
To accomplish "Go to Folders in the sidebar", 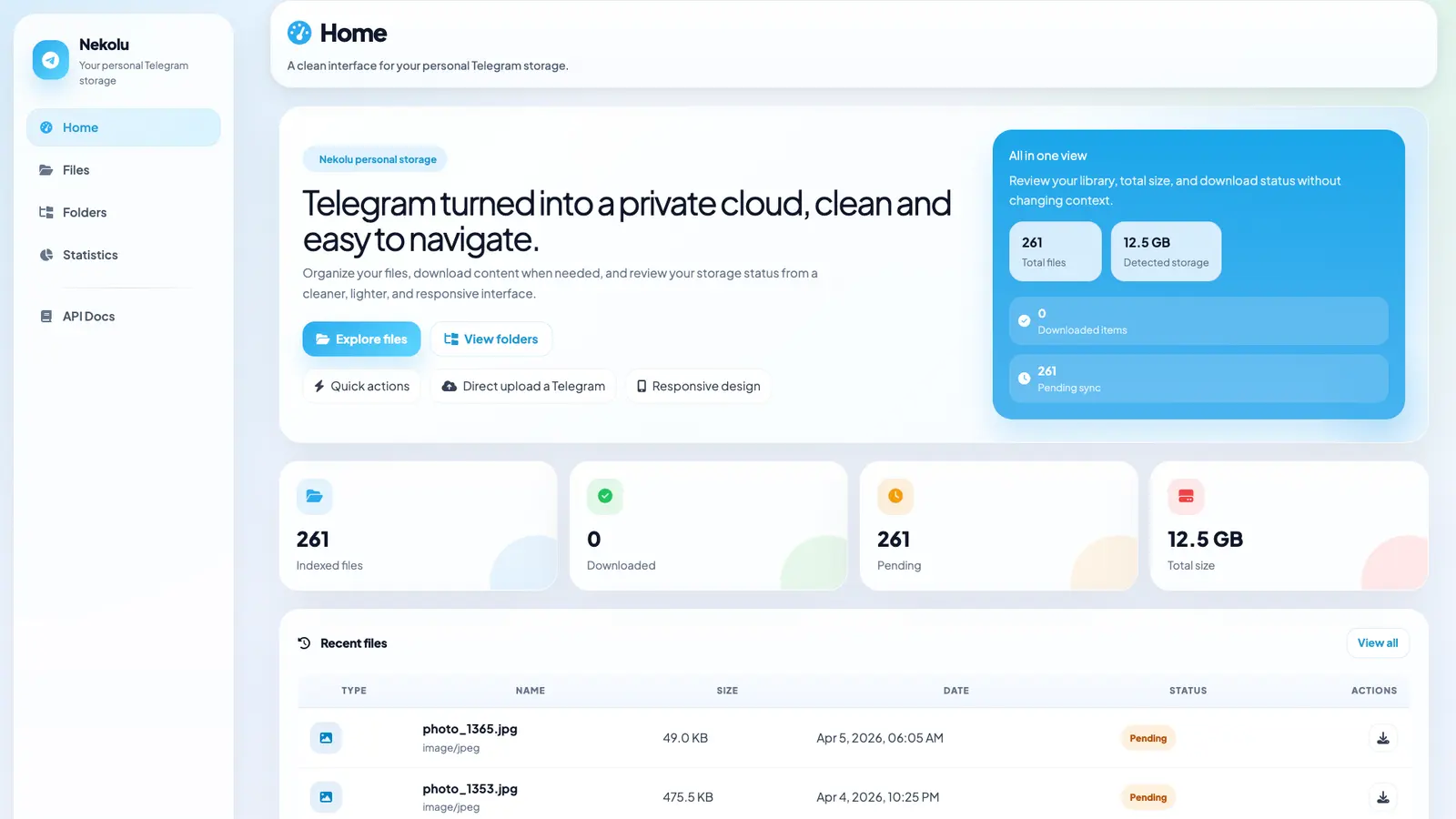I will coord(84,212).
